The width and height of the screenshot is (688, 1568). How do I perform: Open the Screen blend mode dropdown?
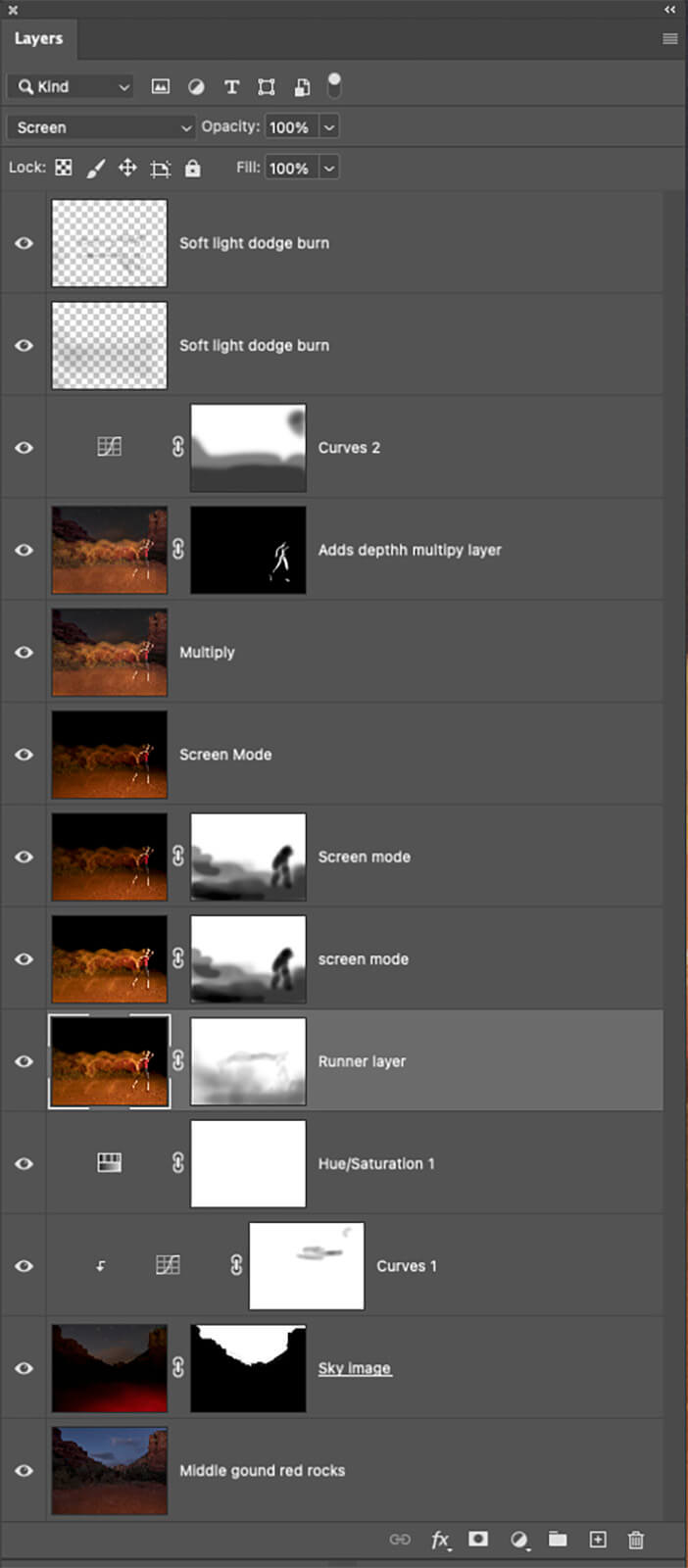[102, 127]
